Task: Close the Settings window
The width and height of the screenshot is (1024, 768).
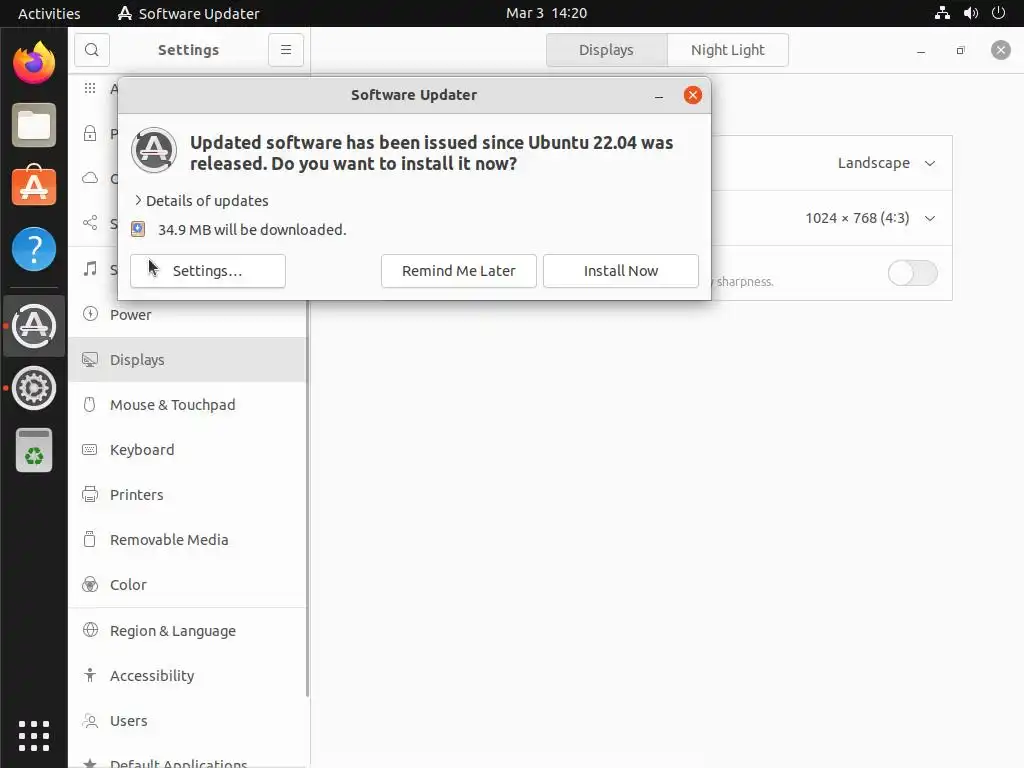Action: 1000,50
